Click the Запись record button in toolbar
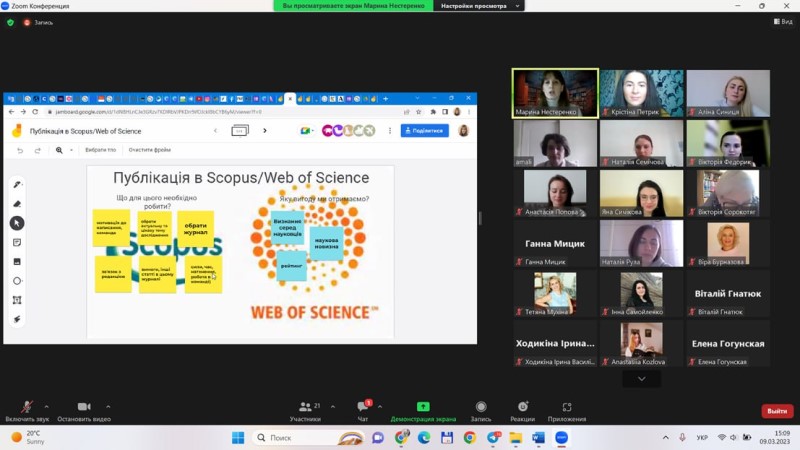The image size is (800, 450). click(x=481, y=411)
